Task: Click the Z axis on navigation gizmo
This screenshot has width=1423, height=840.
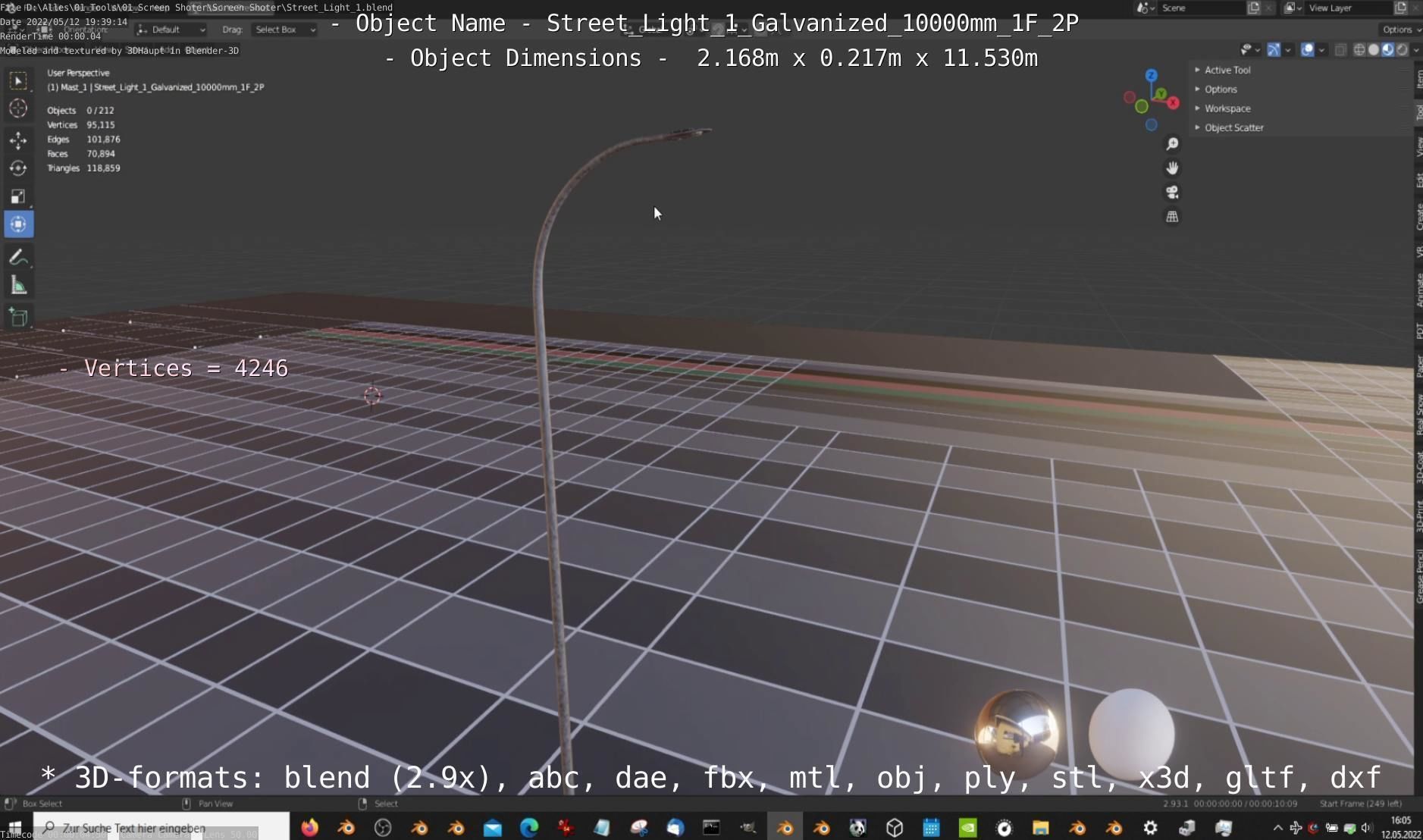Action: [1151, 75]
